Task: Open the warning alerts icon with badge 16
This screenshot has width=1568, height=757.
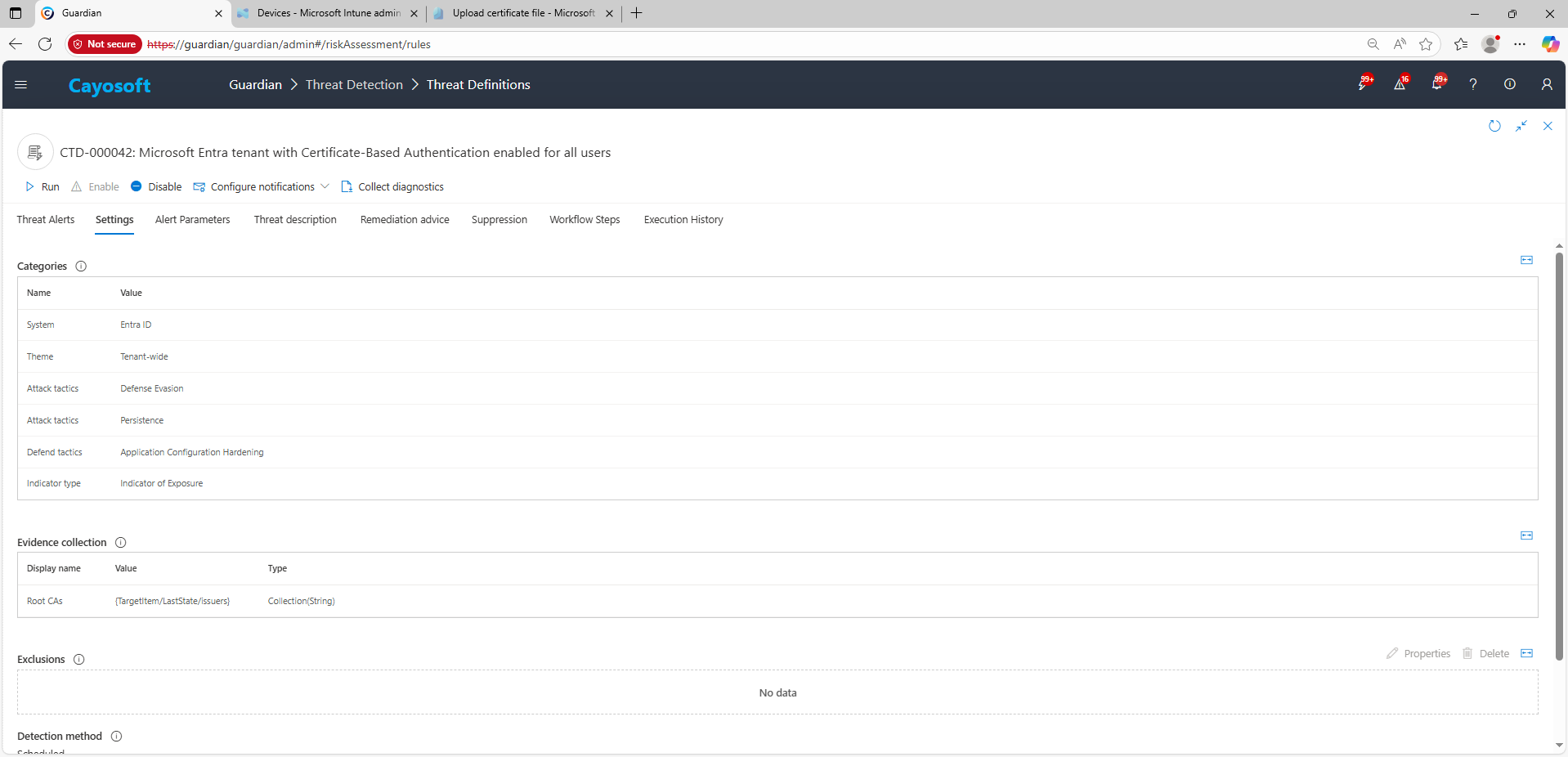Action: 1400,84
